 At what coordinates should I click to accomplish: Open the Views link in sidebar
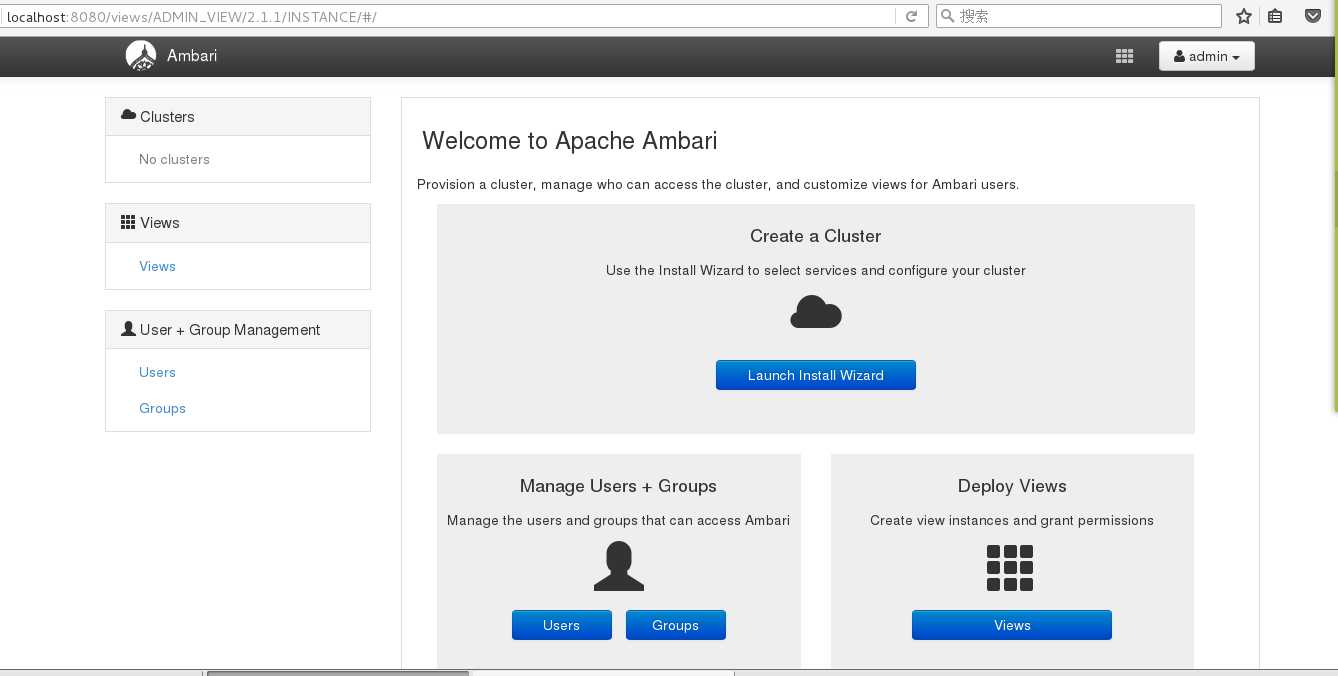157,266
